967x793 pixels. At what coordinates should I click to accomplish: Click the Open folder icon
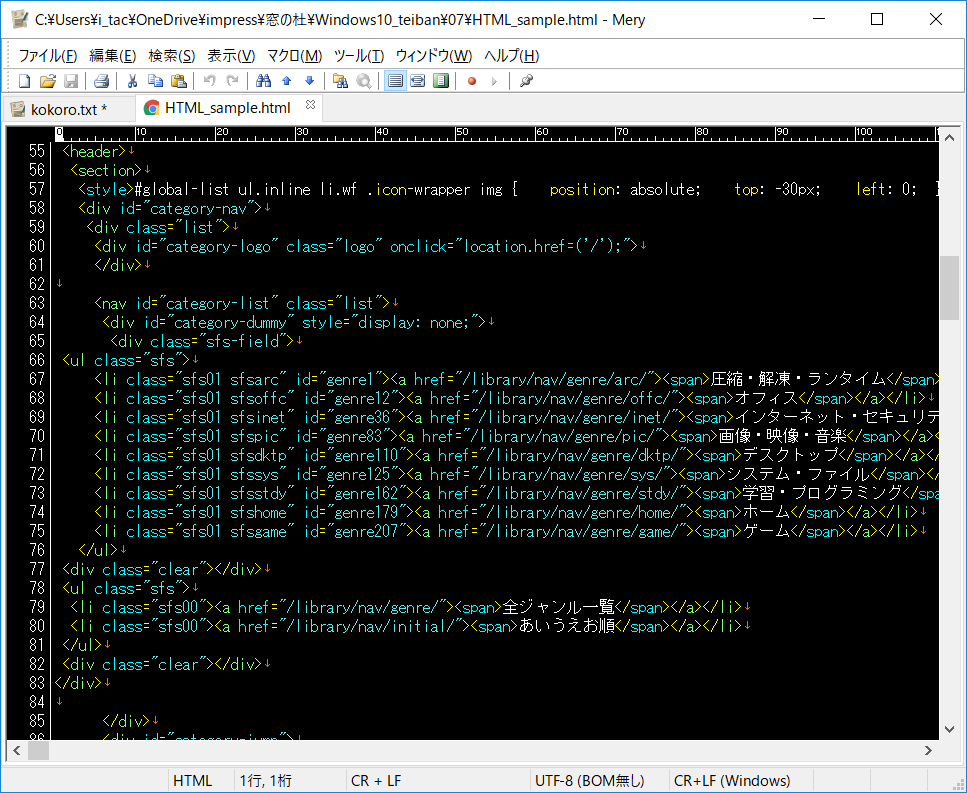click(x=47, y=81)
